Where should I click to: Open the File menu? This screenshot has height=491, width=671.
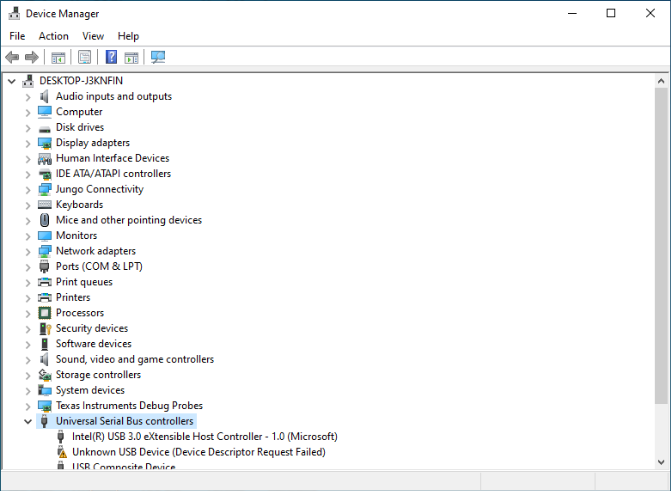tap(17, 36)
